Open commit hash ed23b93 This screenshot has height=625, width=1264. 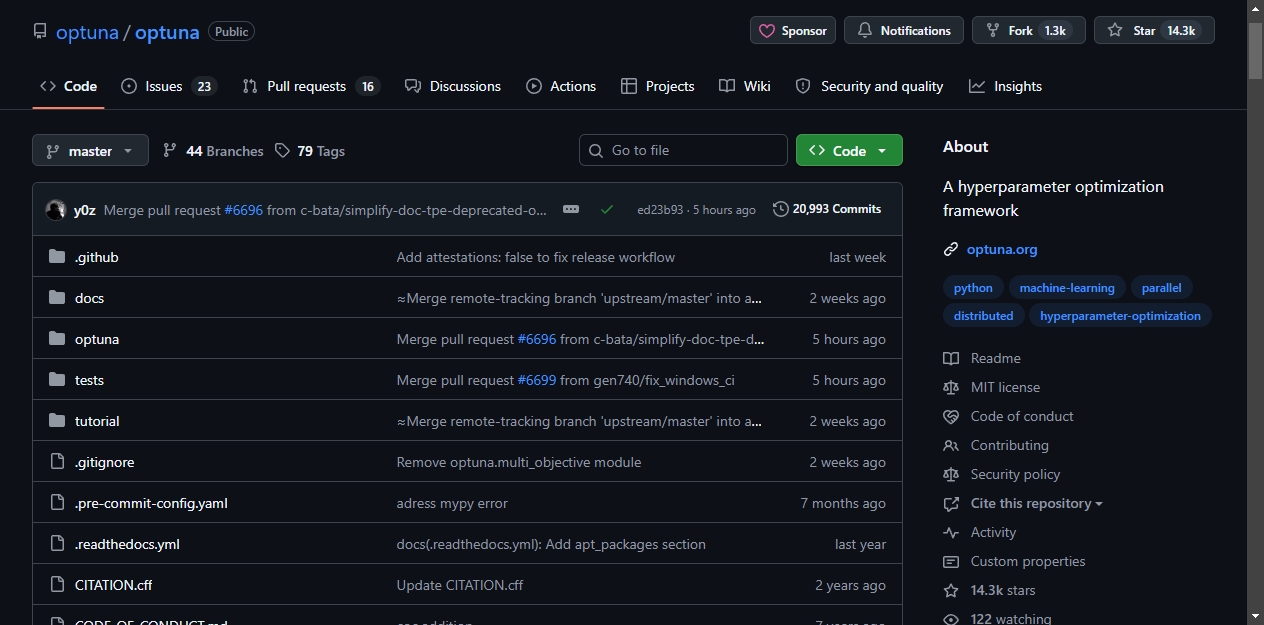click(660, 210)
